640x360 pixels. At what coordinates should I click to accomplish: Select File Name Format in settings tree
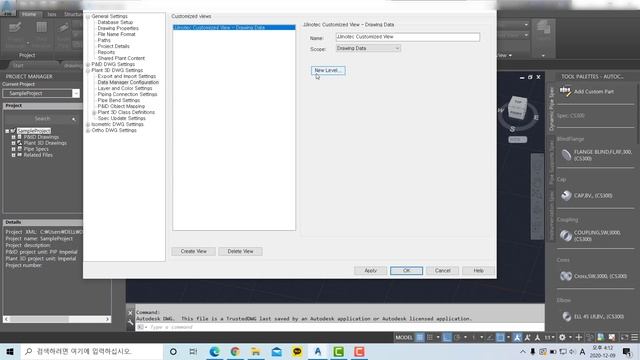pos(116,34)
